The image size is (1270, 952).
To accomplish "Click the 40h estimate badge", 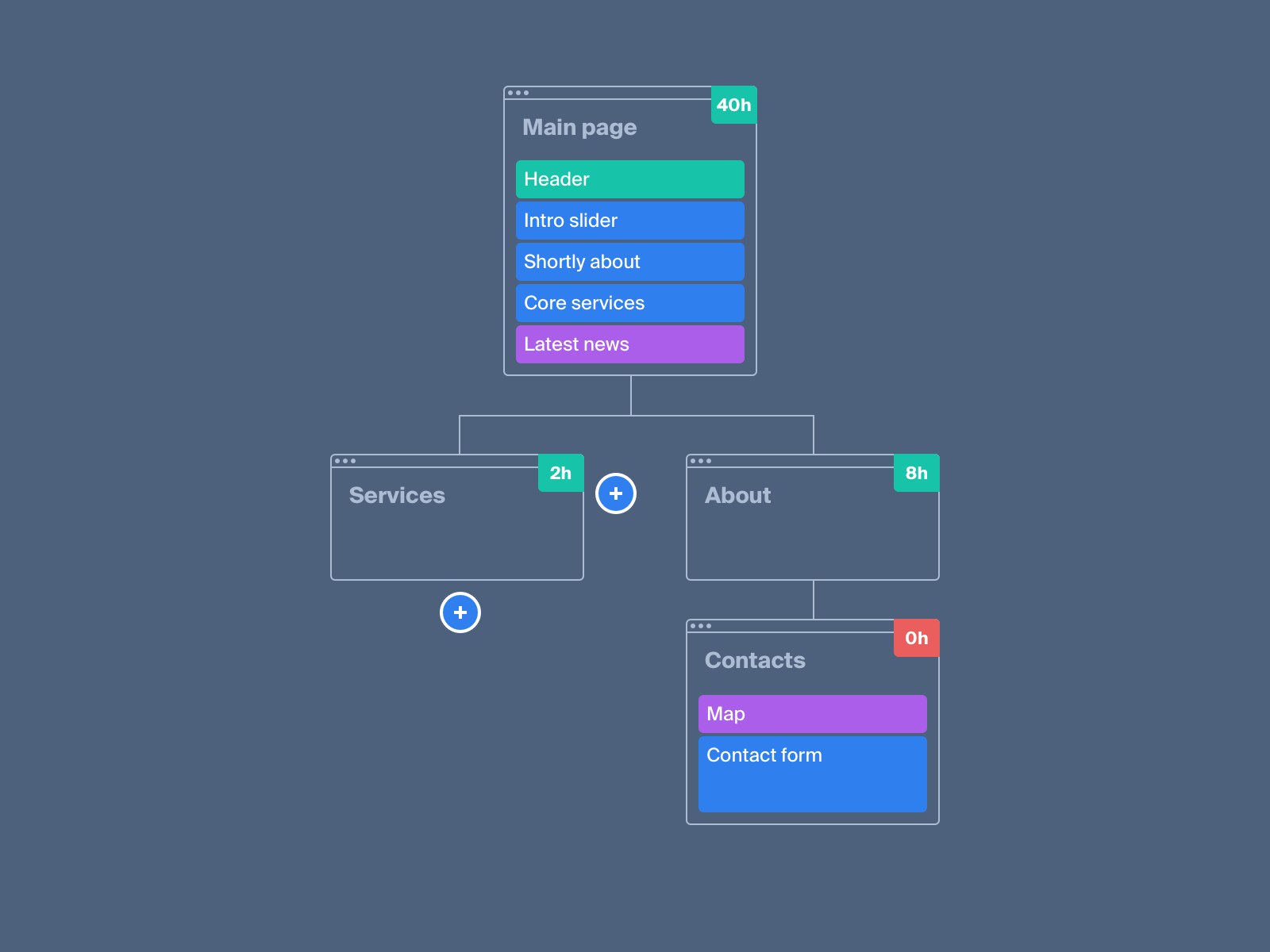I will (734, 105).
